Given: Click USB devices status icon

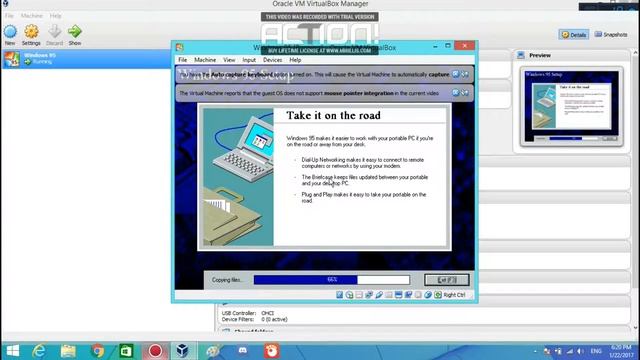Looking at the screenshot, I should (x=379, y=295).
